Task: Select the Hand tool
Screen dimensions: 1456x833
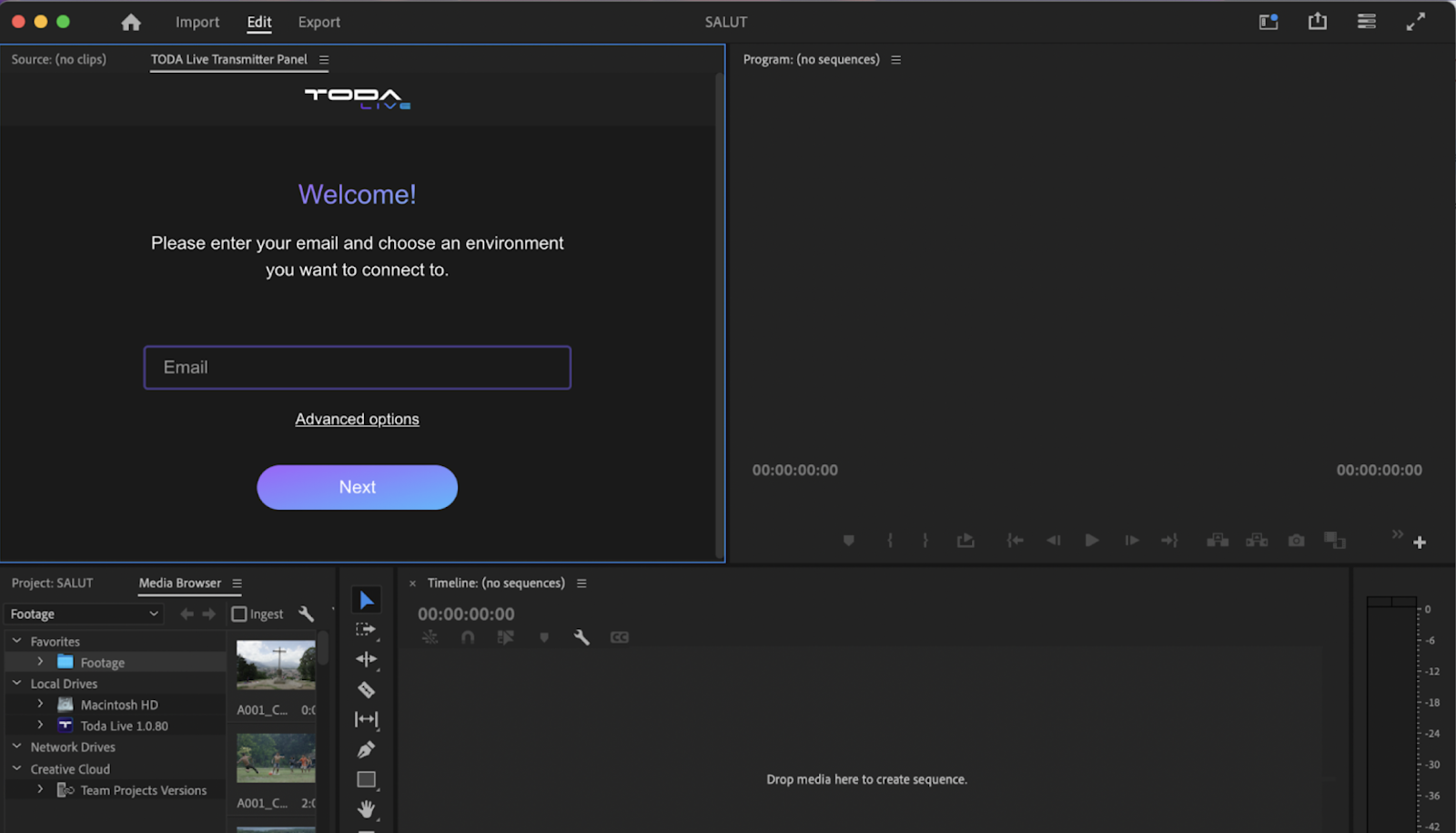Action: pos(366,808)
